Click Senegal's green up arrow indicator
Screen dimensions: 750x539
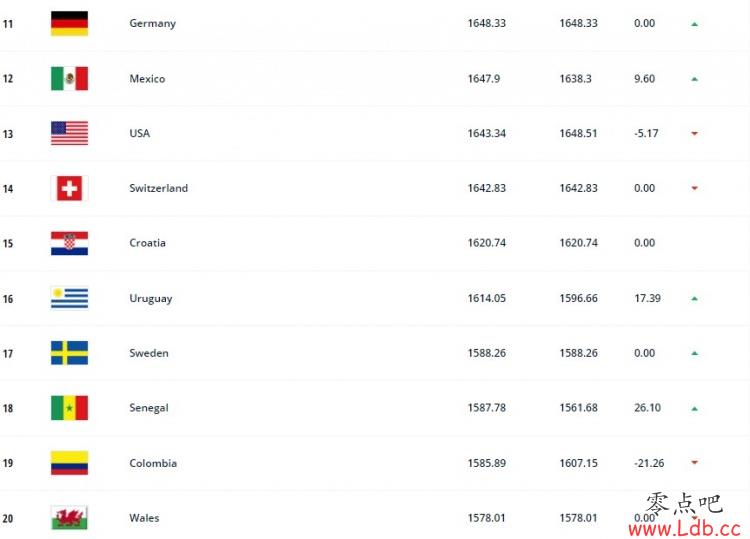click(695, 408)
